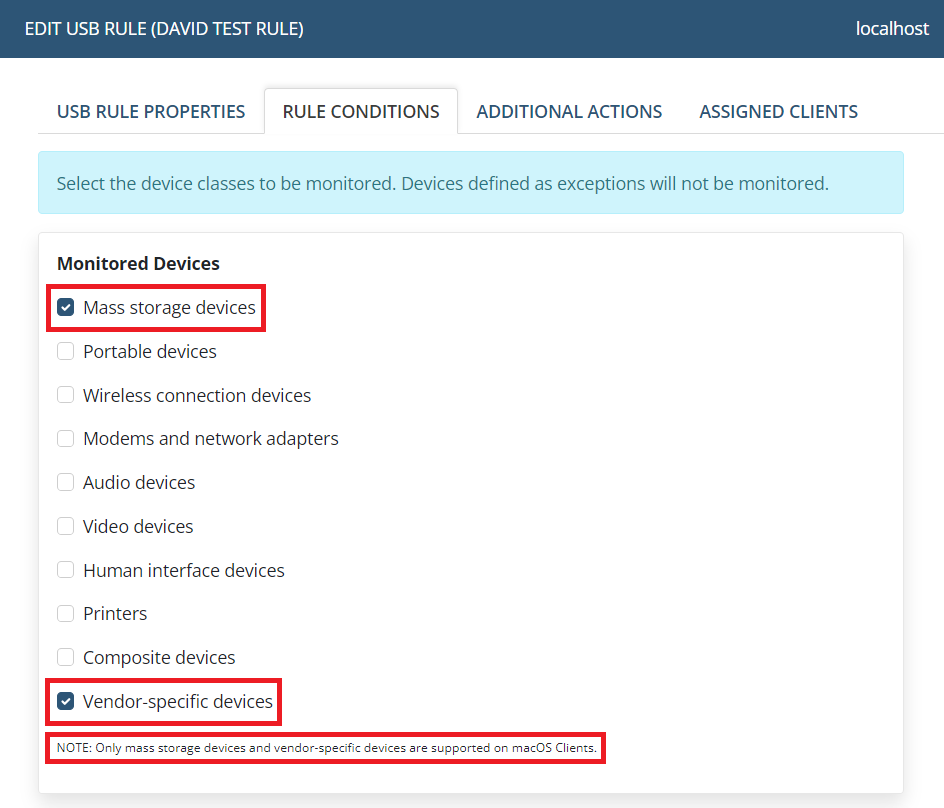
Task: Check the Video devices checkbox
Action: click(x=66, y=526)
